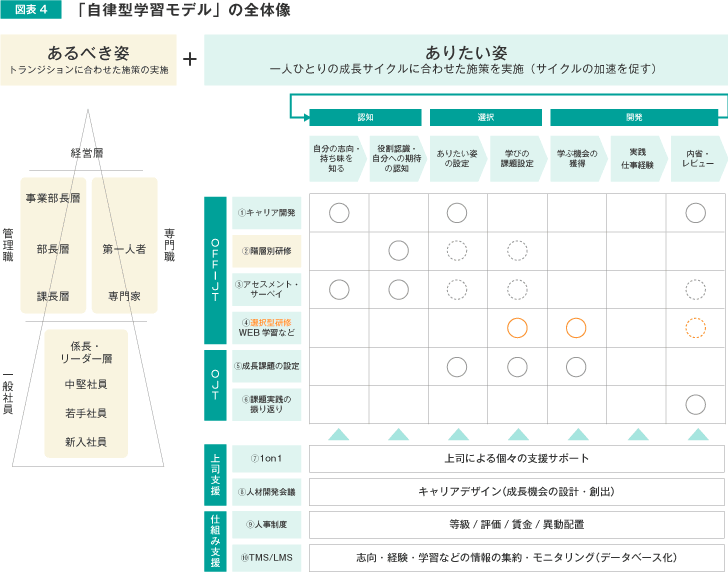The height and width of the screenshot is (586, 728).
Task: Click 階層別研修 dashed circle under 学びの課題設定
Action: (x=517, y=251)
